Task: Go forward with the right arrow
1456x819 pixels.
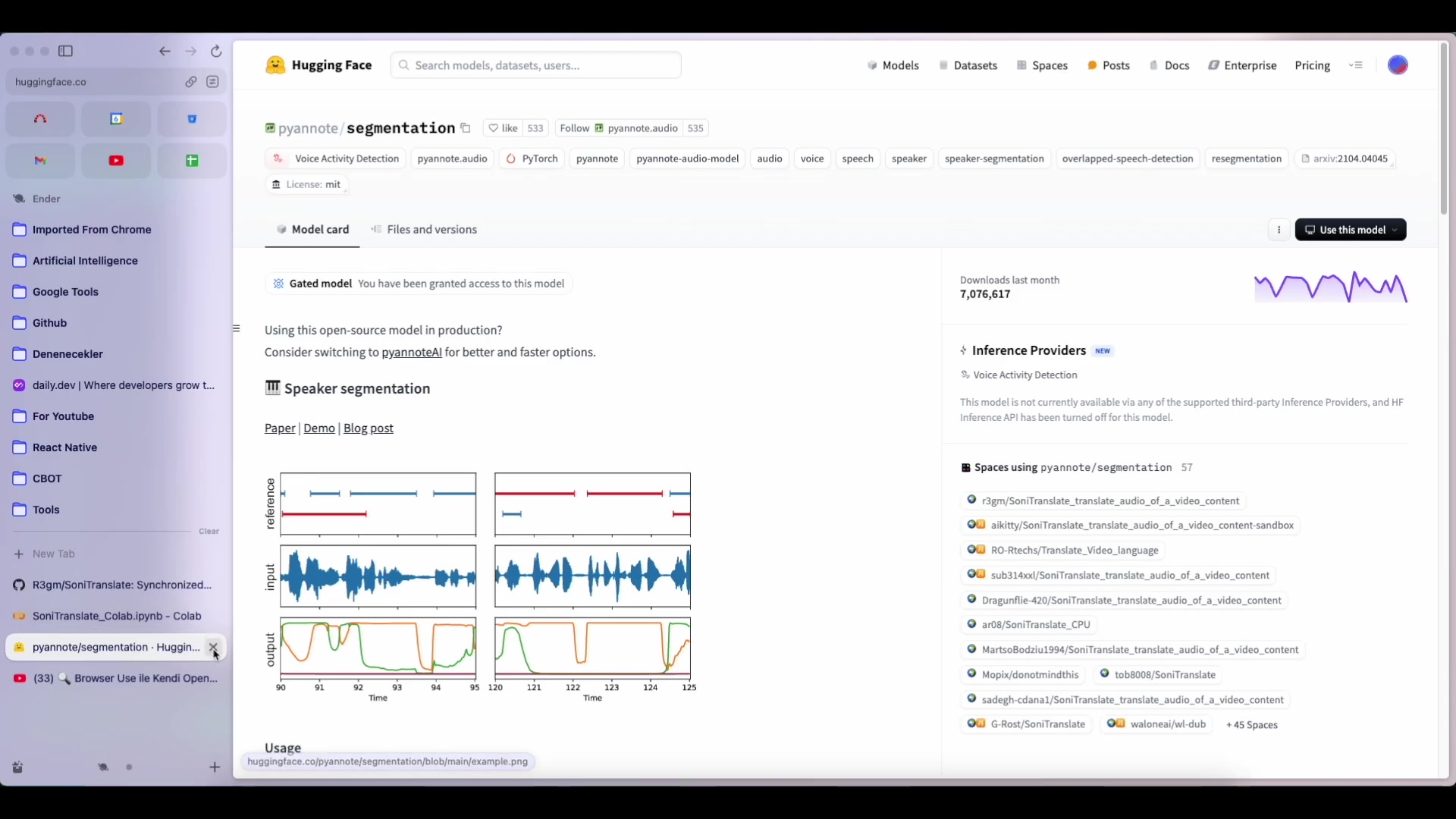Action: click(191, 51)
